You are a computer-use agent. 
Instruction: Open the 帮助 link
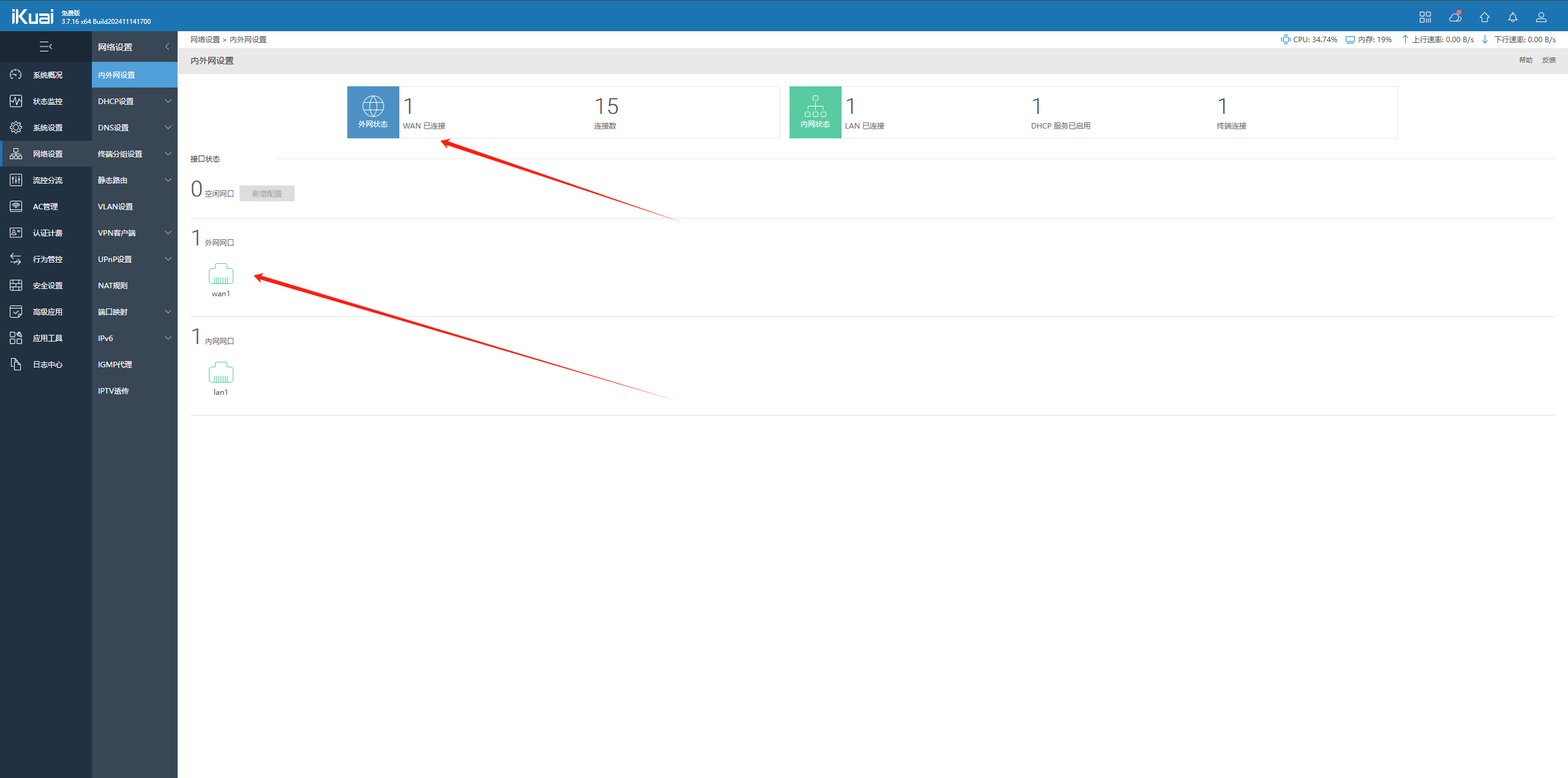1525,60
